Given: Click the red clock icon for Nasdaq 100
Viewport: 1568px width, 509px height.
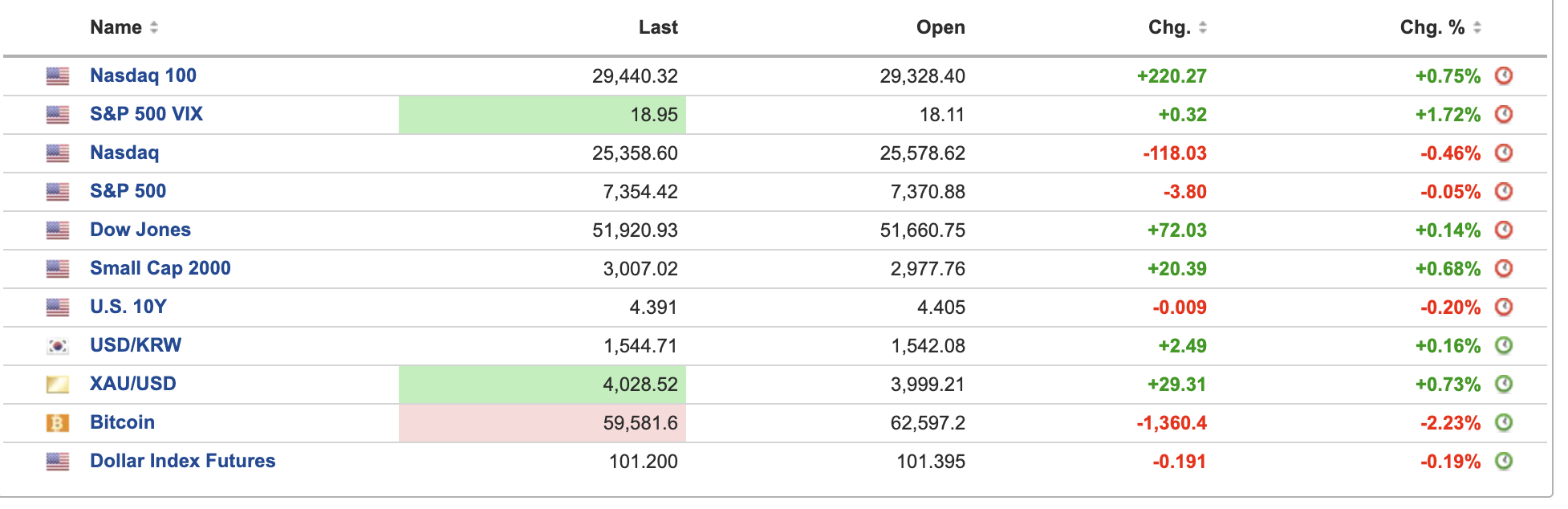Looking at the screenshot, I should click(x=1503, y=75).
